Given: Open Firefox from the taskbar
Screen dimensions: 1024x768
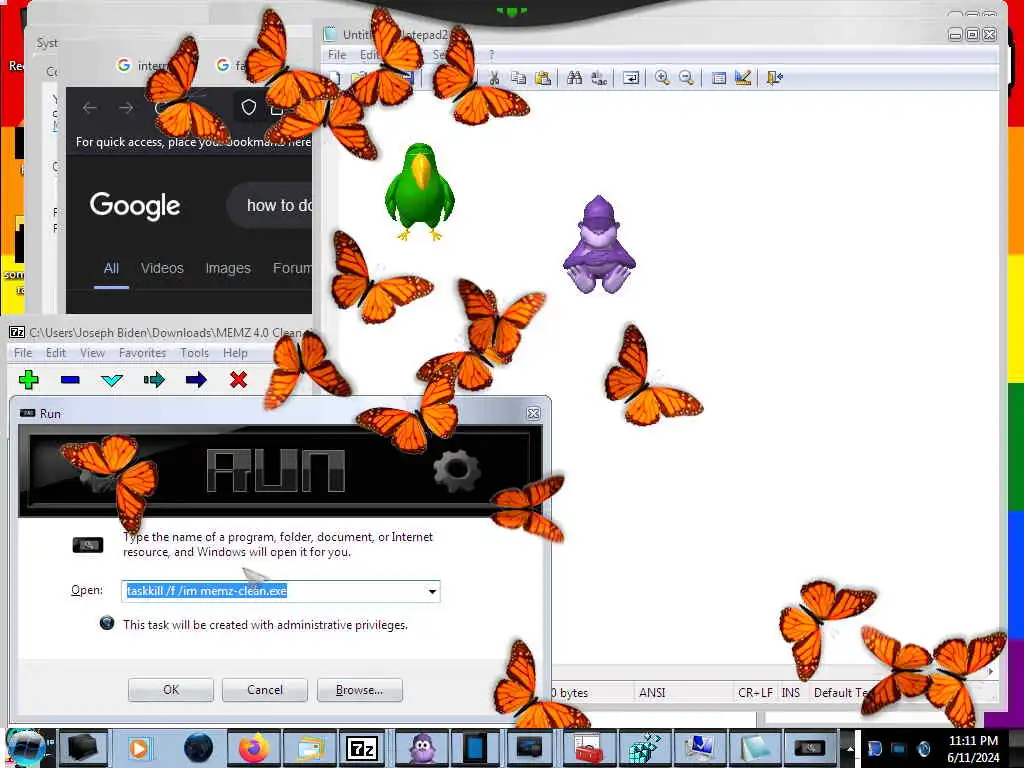Looking at the screenshot, I should pyautogui.click(x=253, y=748).
